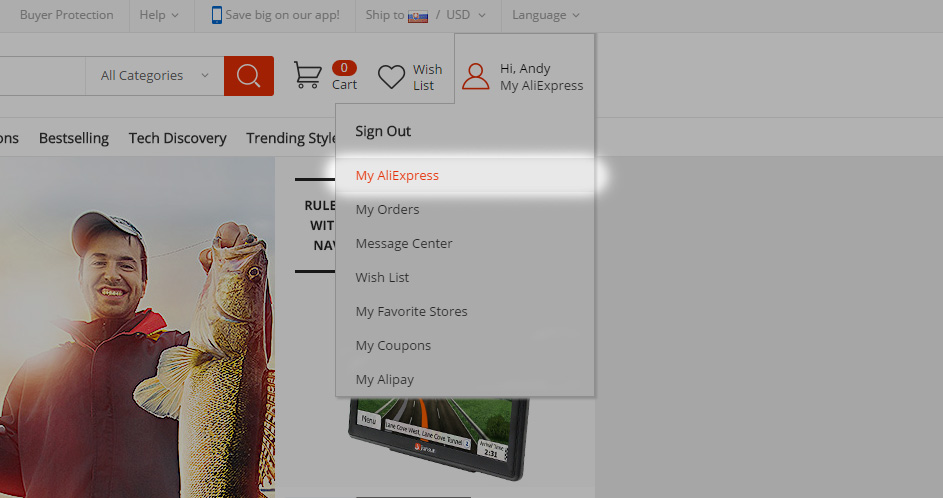Select Wish List in account menu

(382, 277)
